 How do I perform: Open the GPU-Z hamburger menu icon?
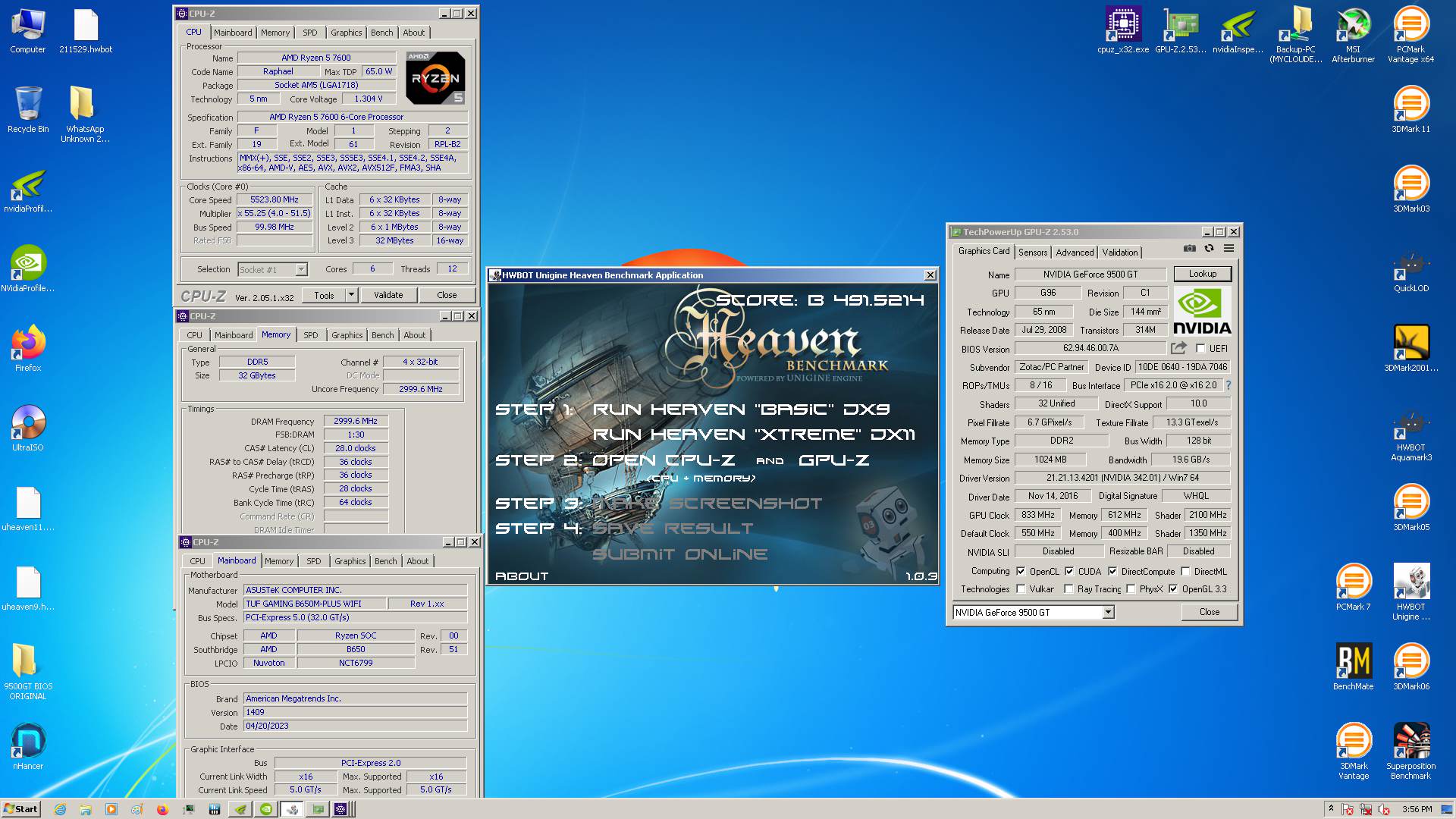pos(1228,249)
